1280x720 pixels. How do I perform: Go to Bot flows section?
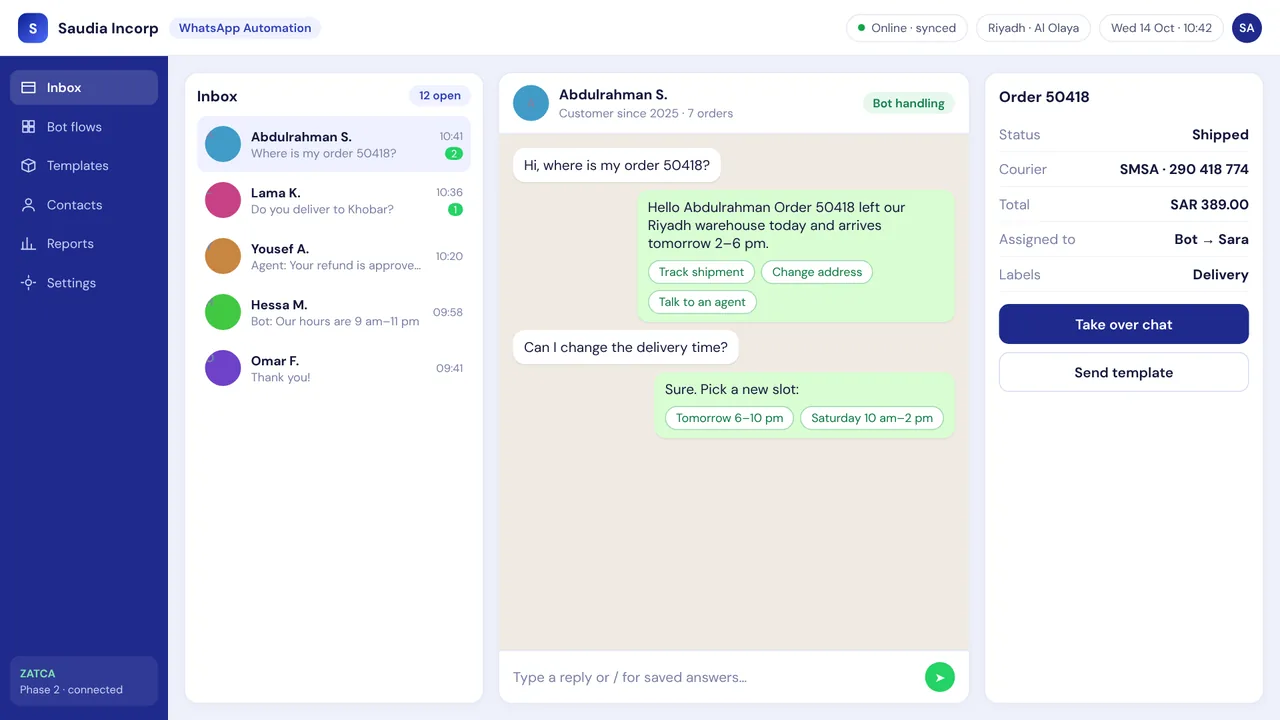tap(84, 127)
